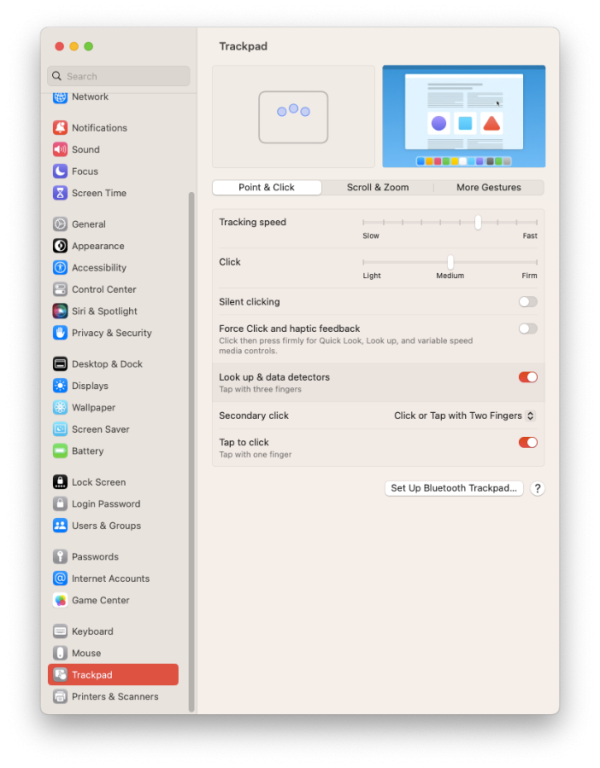Click the Click pressure slider
The height and width of the screenshot is (768, 600).
tap(450, 262)
